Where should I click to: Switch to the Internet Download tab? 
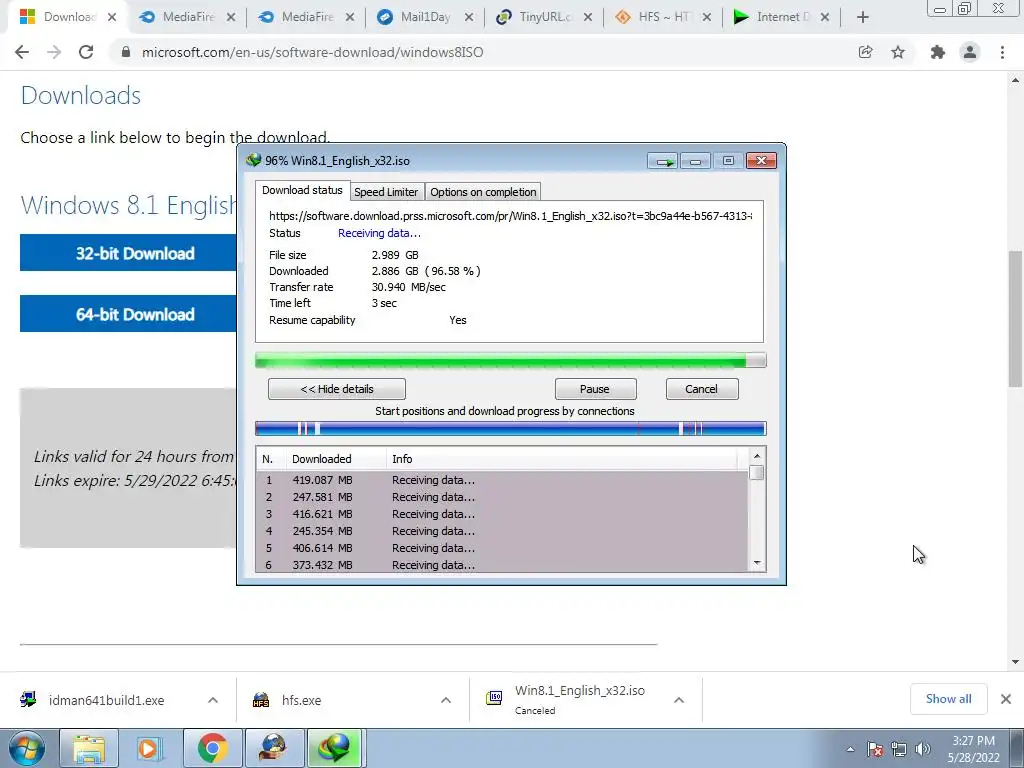pyautogui.click(x=781, y=17)
